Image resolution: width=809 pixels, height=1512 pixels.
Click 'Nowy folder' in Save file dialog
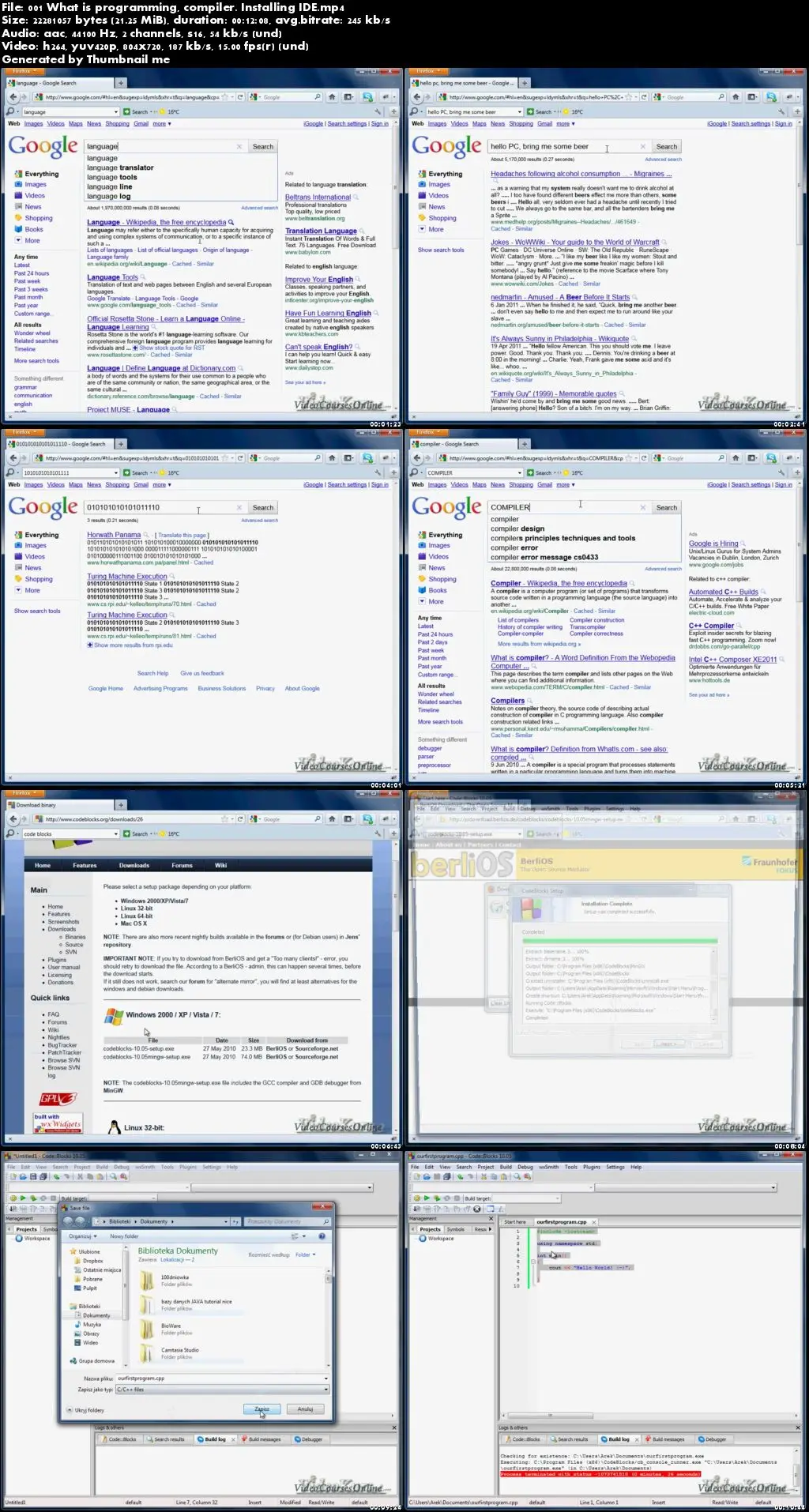point(124,1236)
